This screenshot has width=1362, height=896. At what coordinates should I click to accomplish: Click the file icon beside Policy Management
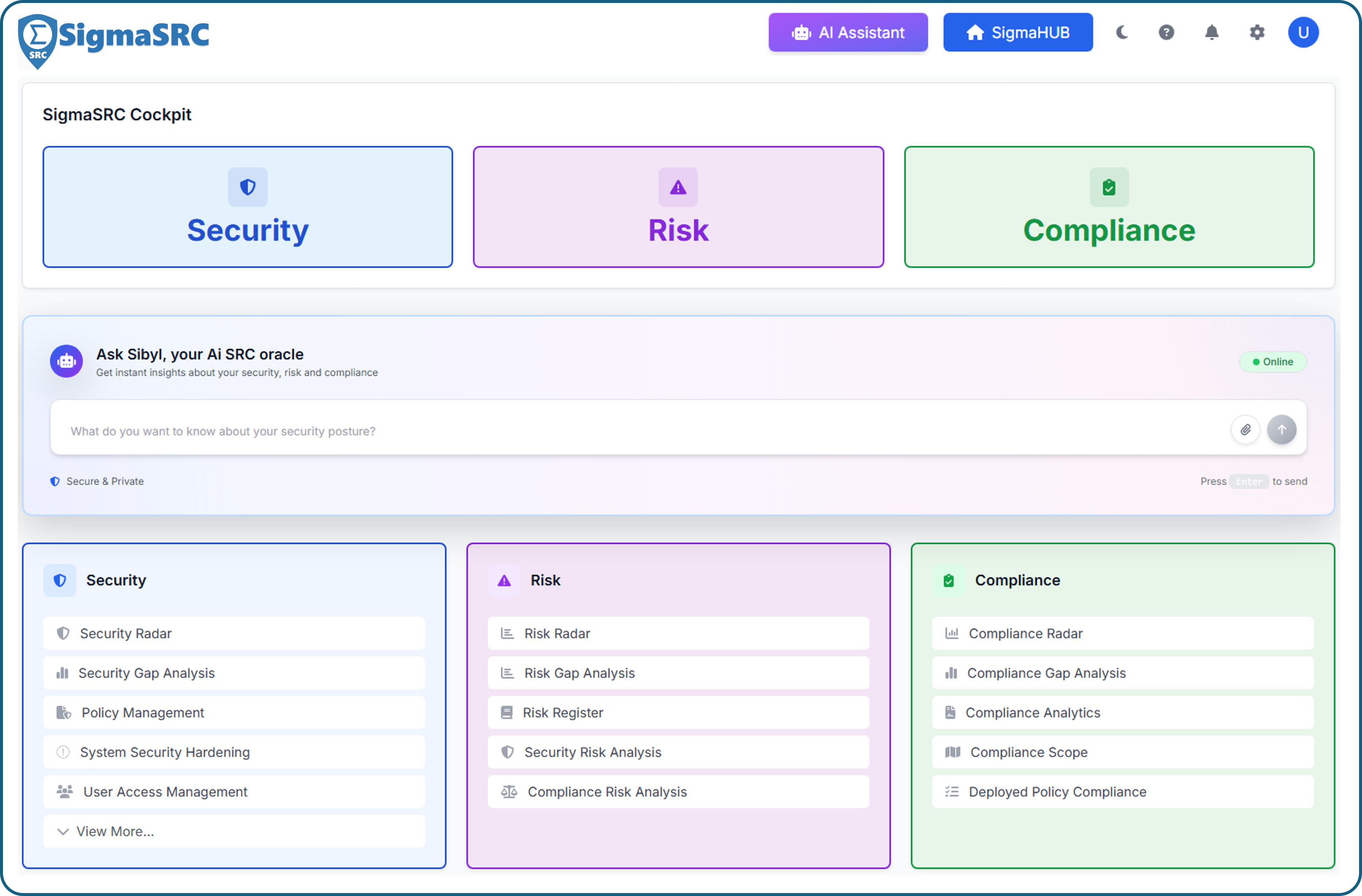(x=64, y=712)
